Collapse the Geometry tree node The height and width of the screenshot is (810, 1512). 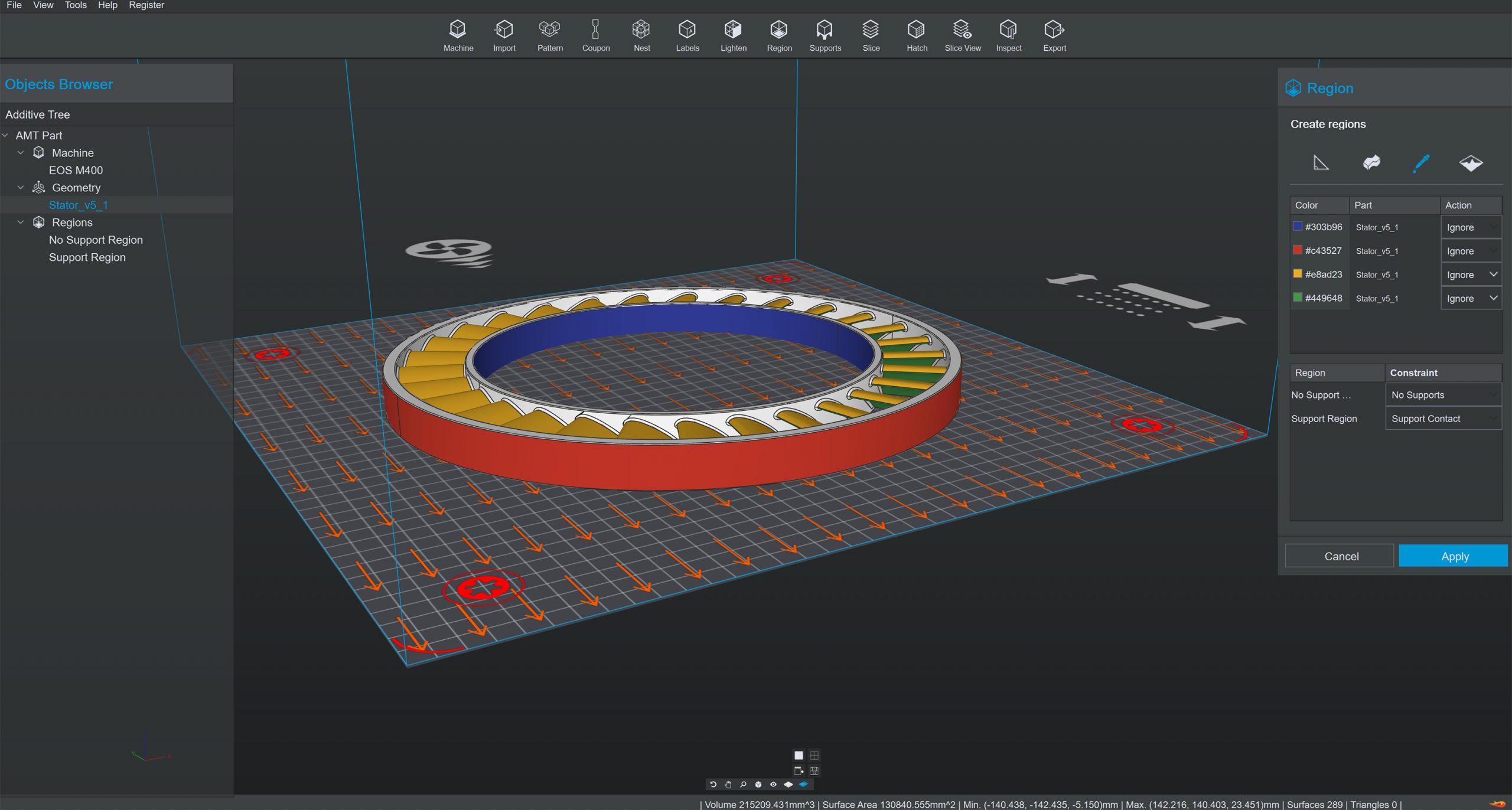[x=21, y=188]
